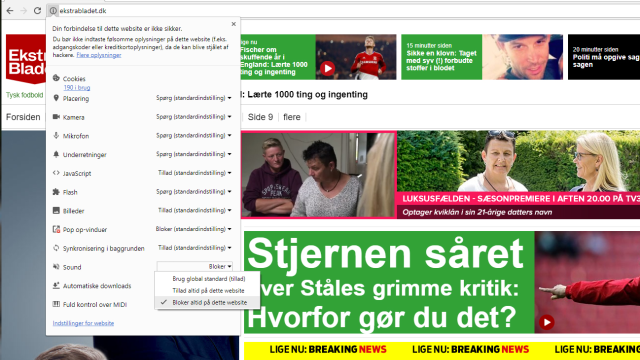Click the site info icon in the address bar
Screen dimensions: 640x360
point(53,11)
